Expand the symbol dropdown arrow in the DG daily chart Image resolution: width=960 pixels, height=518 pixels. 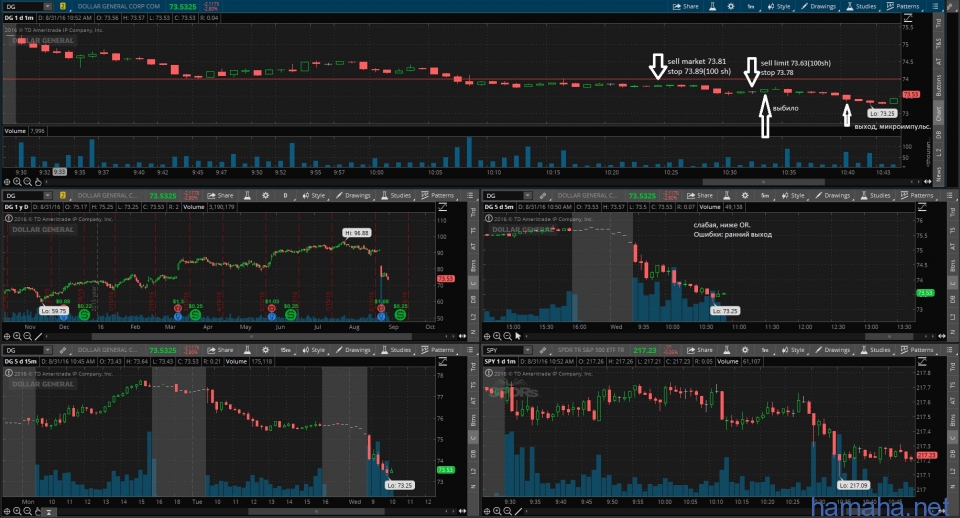[47, 195]
